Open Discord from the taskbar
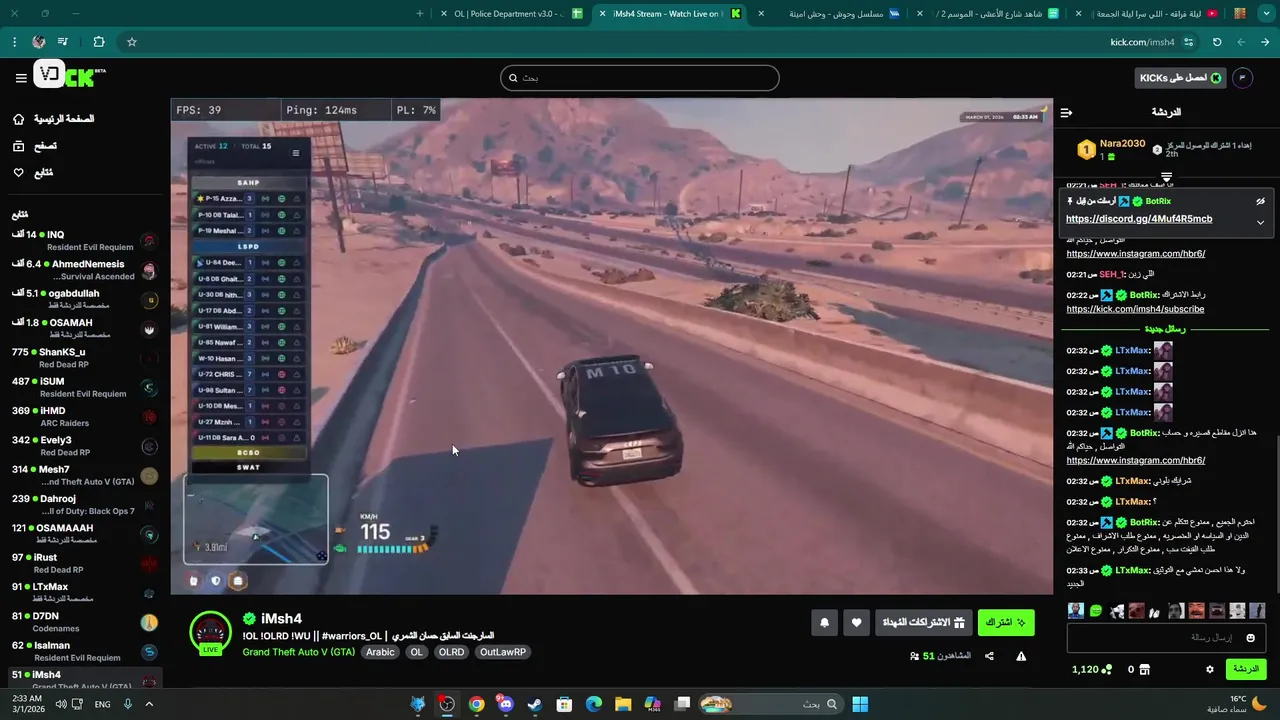This screenshot has height=720, width=1280. [505, 704]
